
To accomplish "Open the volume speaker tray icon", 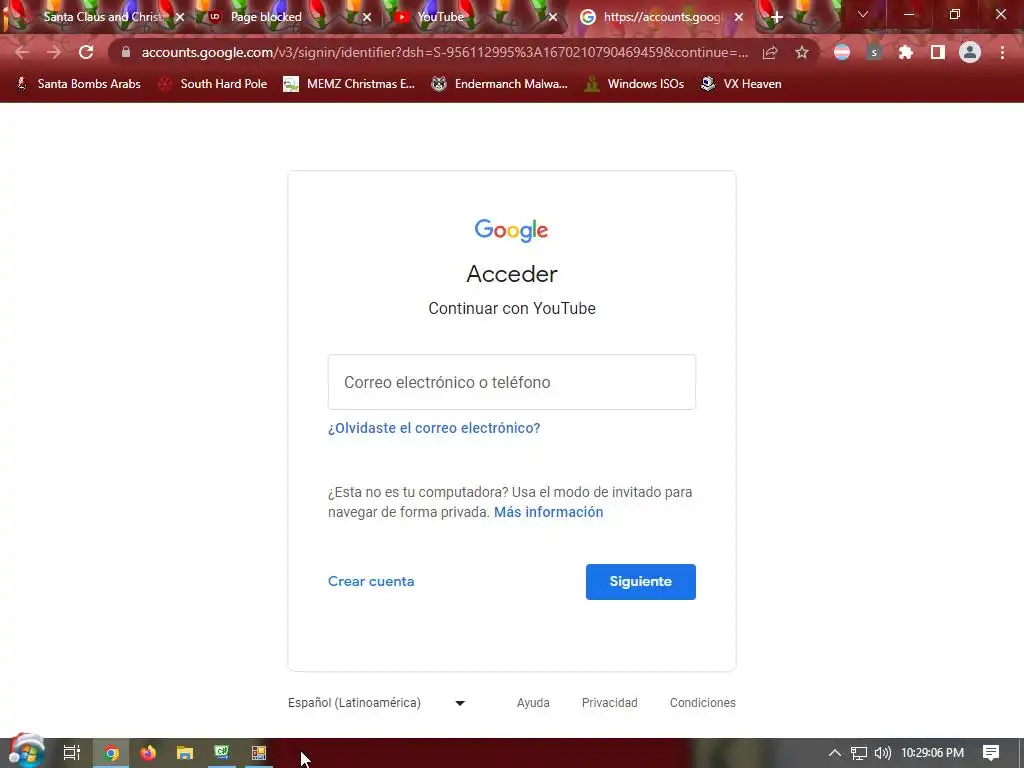I will [x=883, y=753].
